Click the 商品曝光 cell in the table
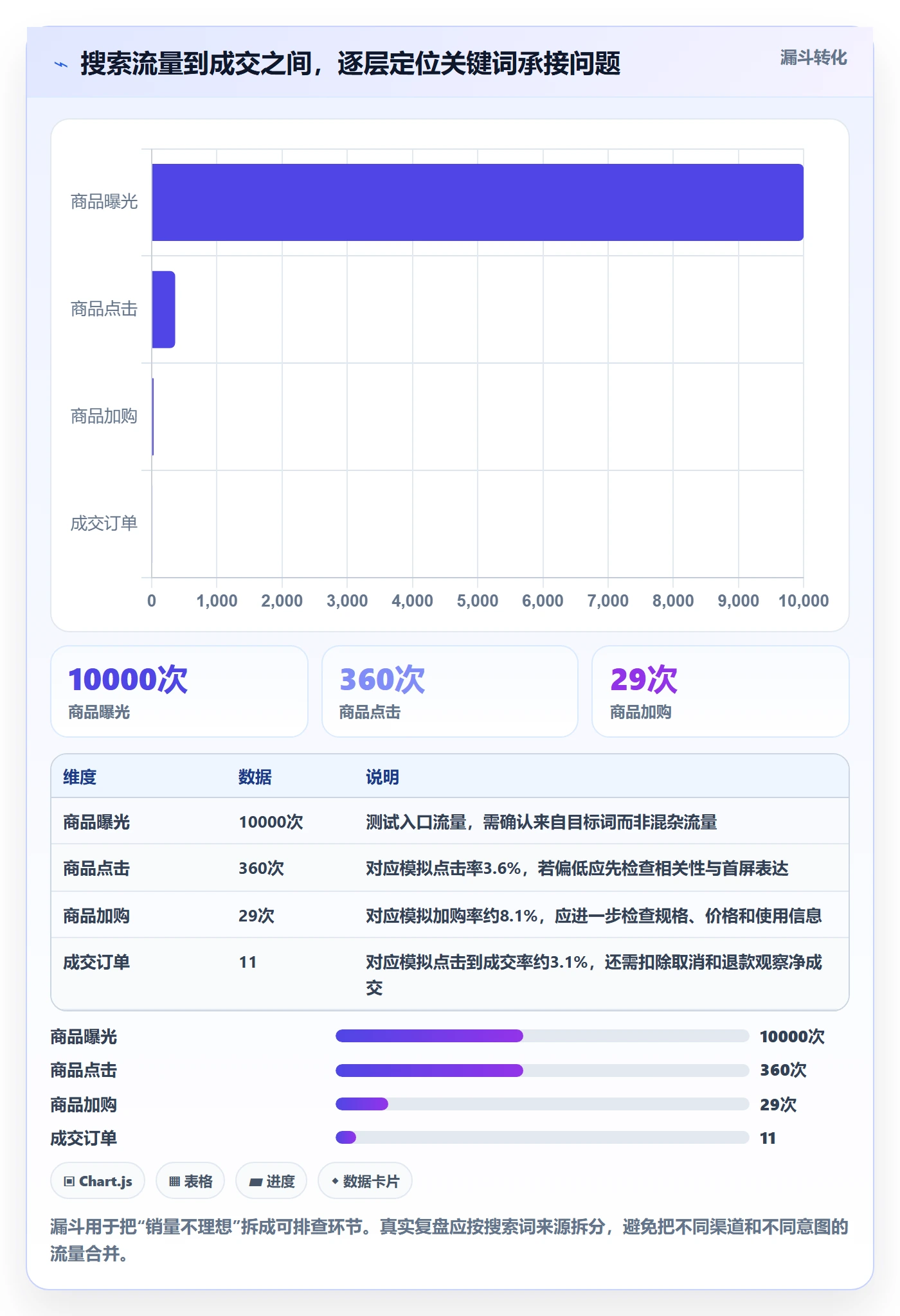900x1316 pixels. (96, 822)
